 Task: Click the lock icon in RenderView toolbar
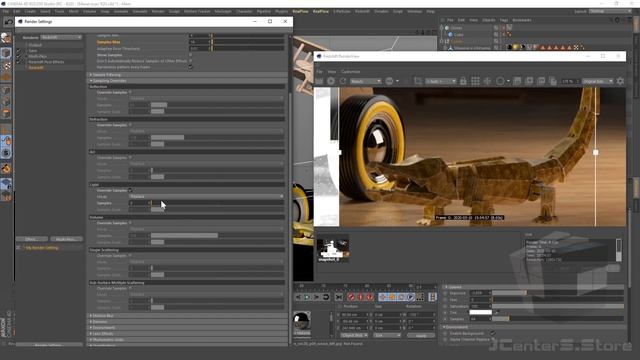pos(463,81)
